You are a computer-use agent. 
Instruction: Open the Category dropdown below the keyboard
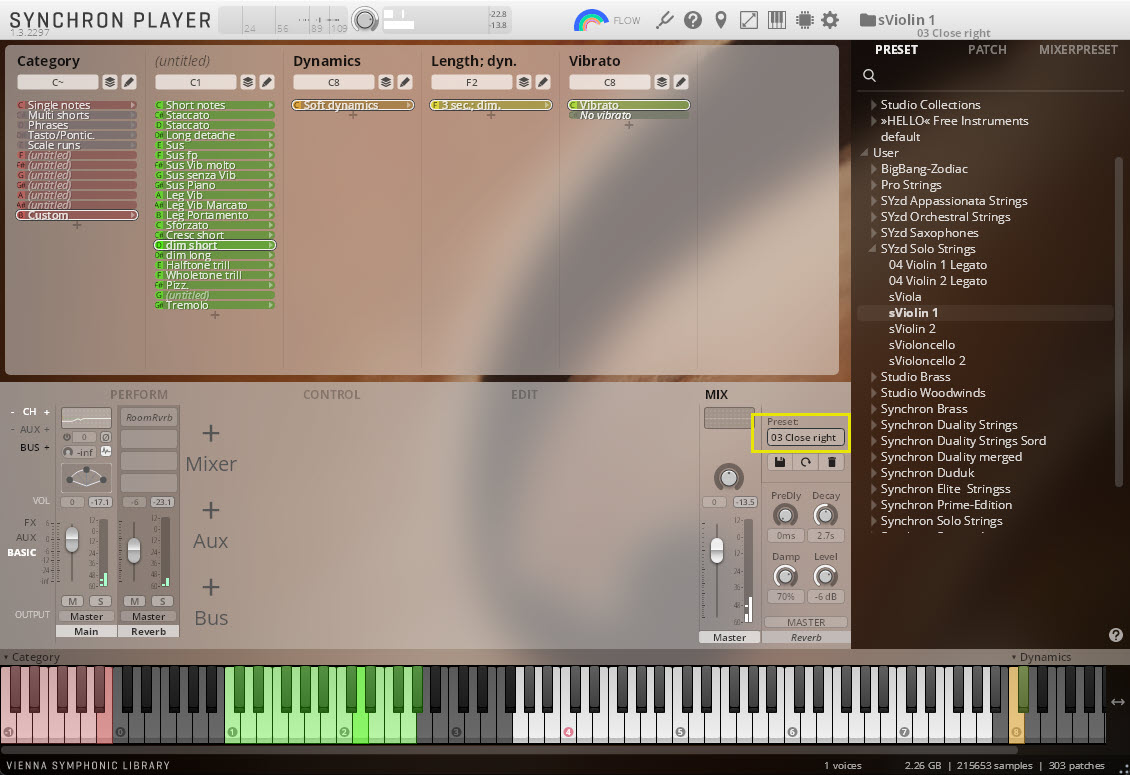[x=31, y=657]
